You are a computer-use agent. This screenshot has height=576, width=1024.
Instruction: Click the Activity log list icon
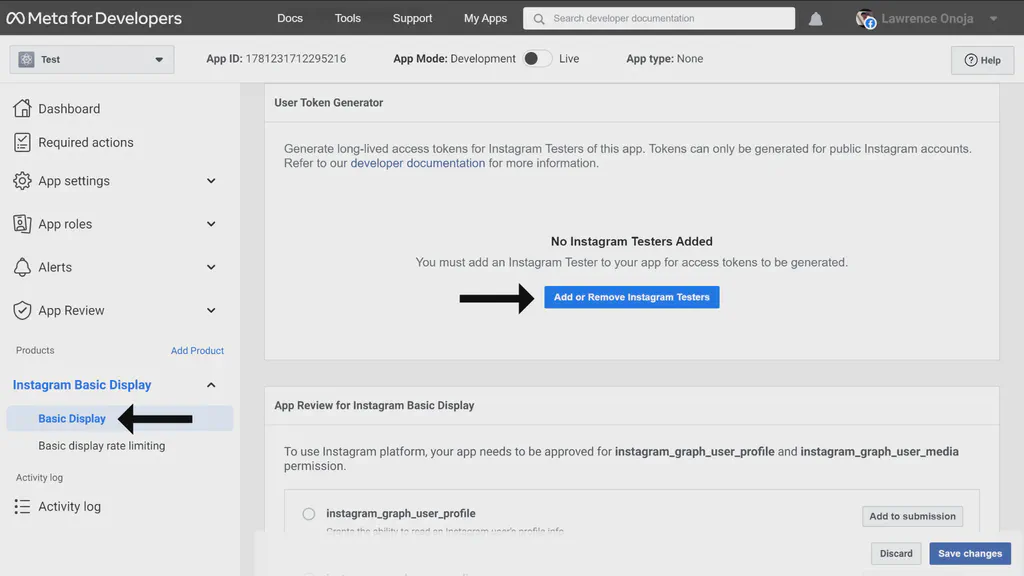point(22,507)
